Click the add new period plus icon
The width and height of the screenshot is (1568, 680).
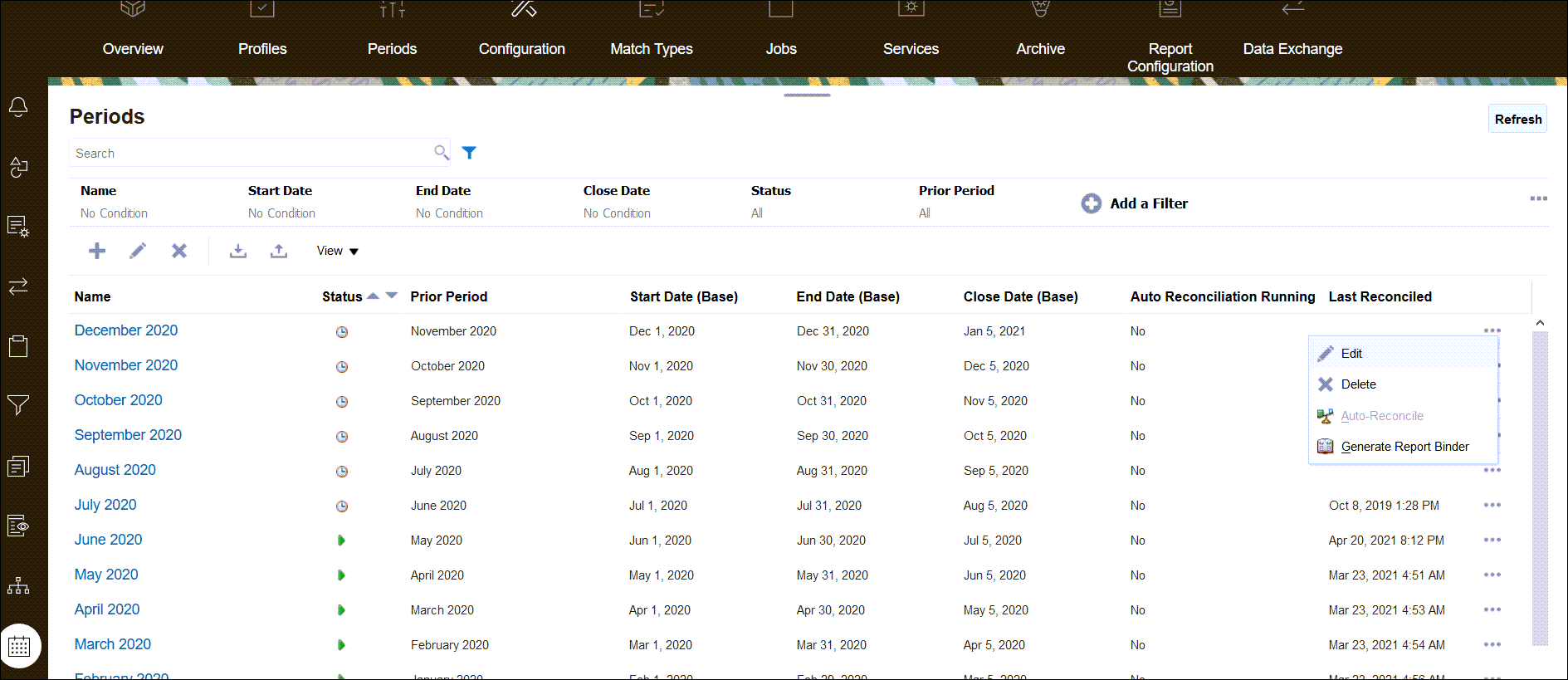pyautogui.click(x=97, y=251)
